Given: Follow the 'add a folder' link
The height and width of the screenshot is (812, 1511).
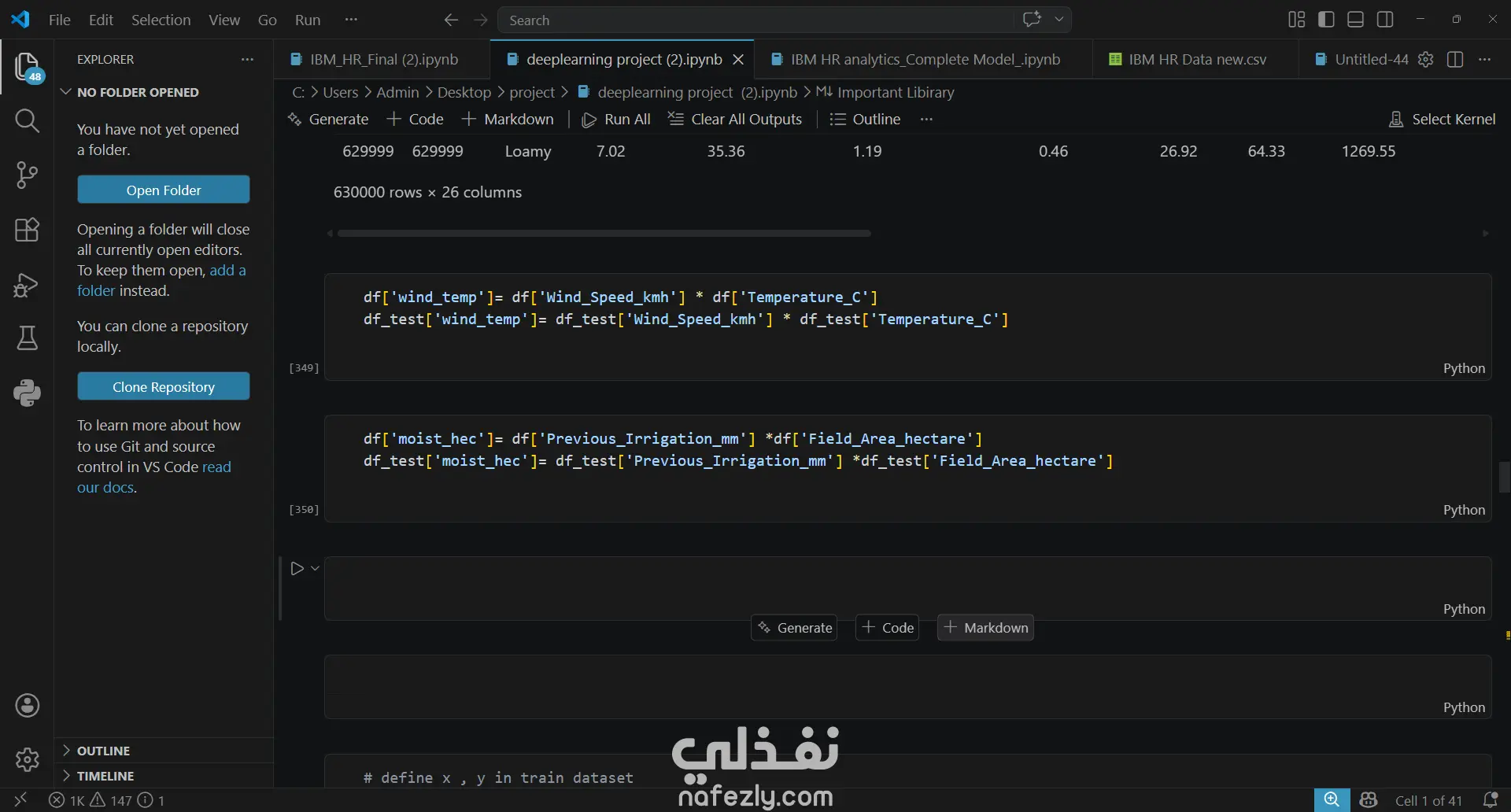Looking at the screenshot, I should [x=161, y=280].
